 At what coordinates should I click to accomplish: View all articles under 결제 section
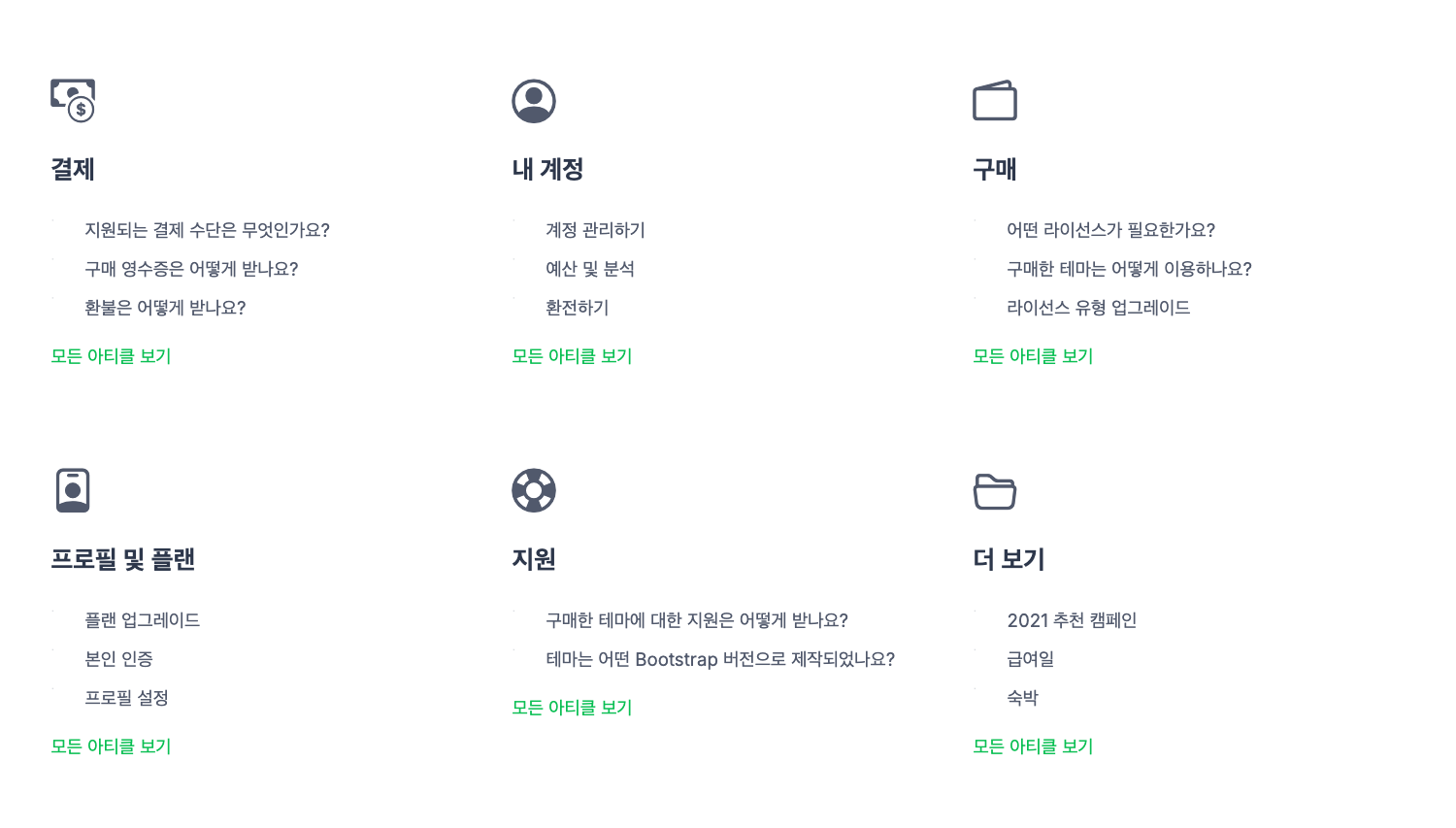(x=111, y=356)
